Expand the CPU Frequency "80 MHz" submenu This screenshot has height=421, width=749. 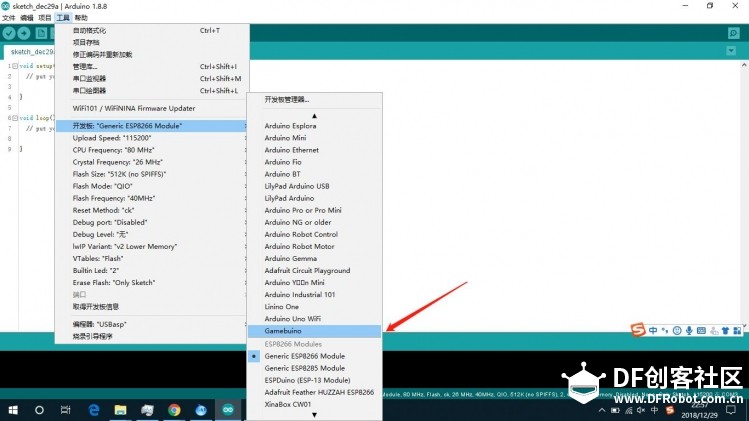coord(151,150)
